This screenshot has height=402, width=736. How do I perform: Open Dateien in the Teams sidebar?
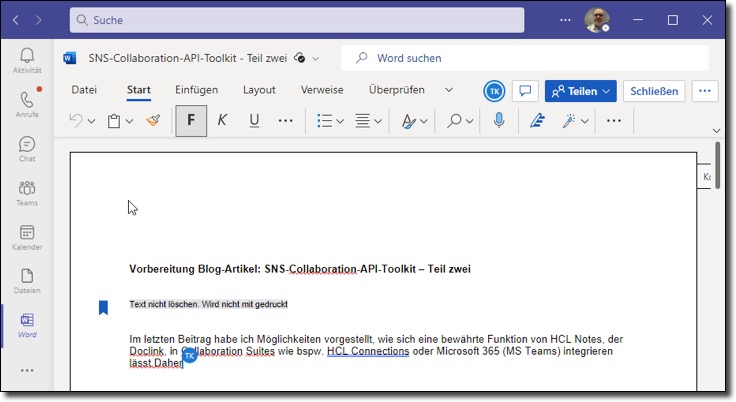(x=27, y=281)
